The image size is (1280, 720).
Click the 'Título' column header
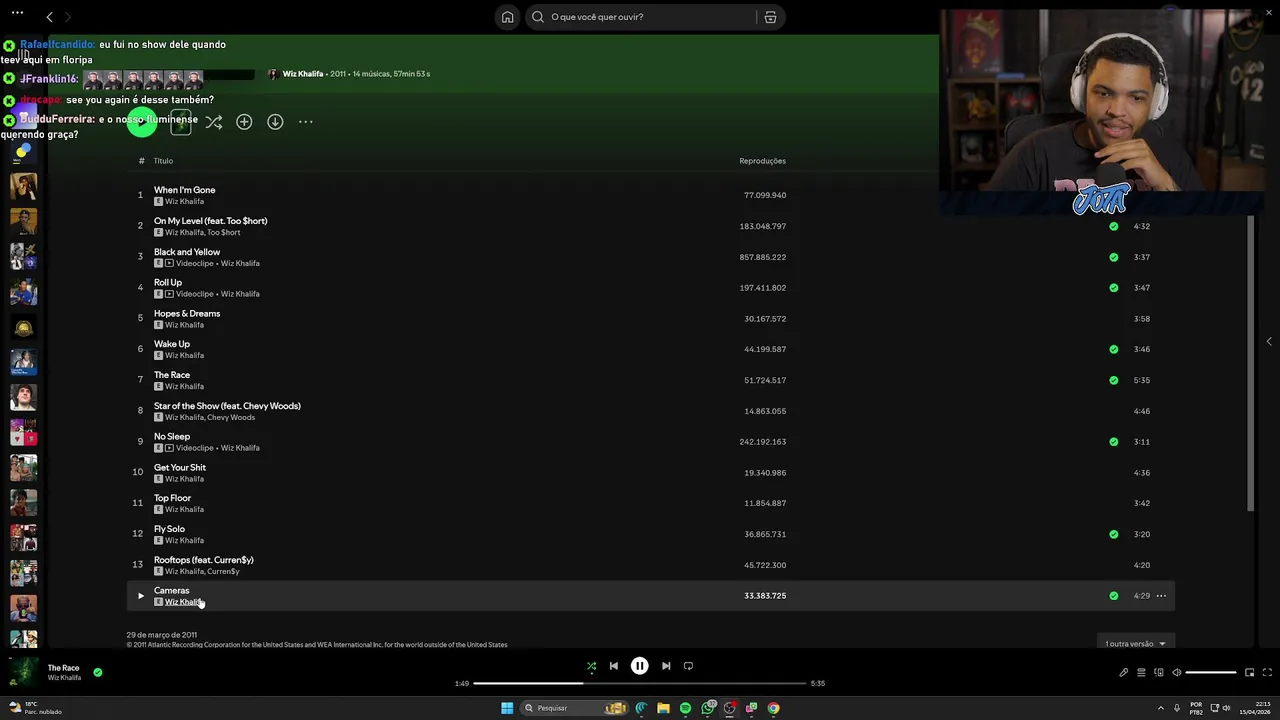pyautogui.click(x=163, y=161)
